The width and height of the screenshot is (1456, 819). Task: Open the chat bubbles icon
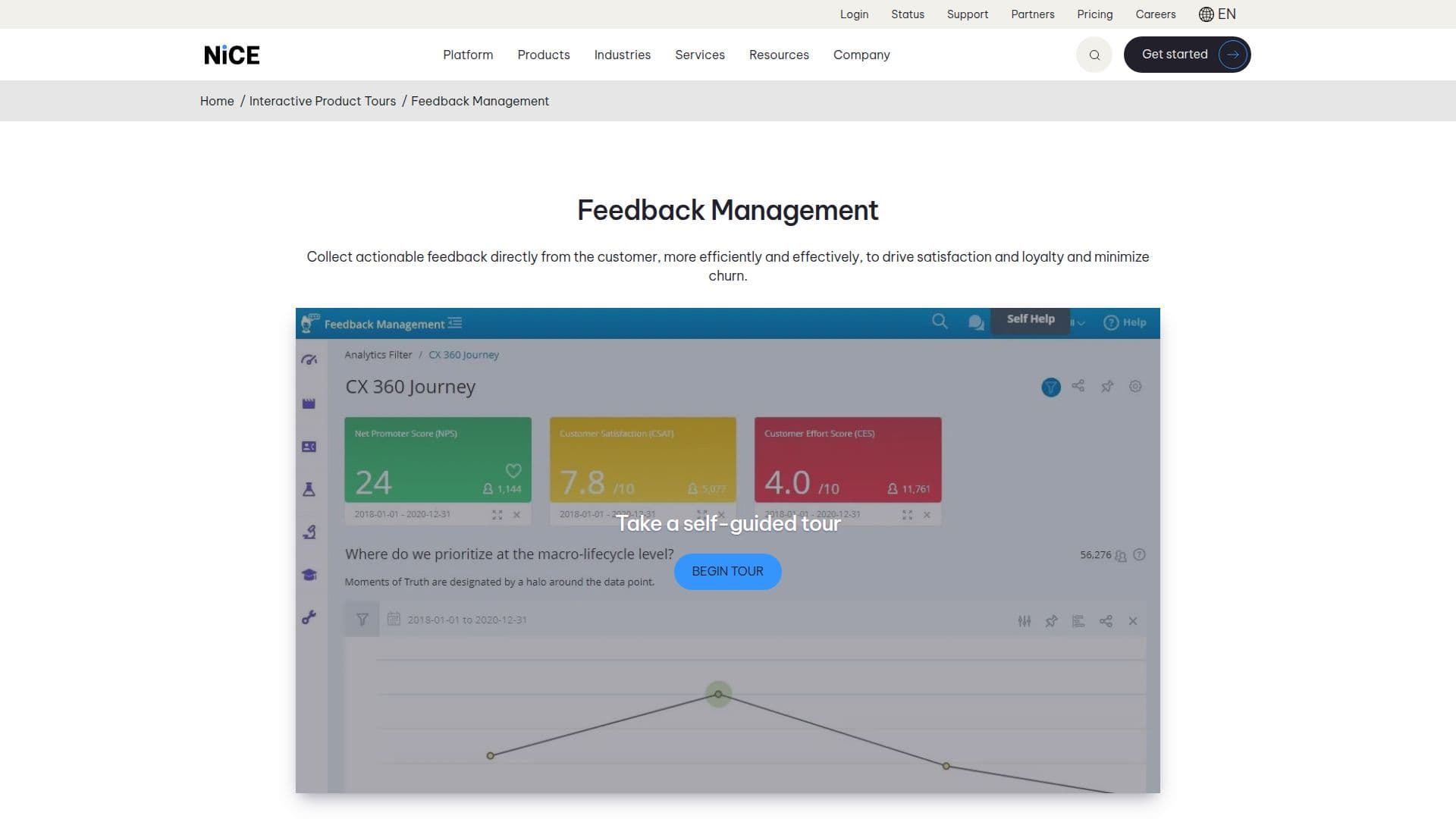coord(976,322)
